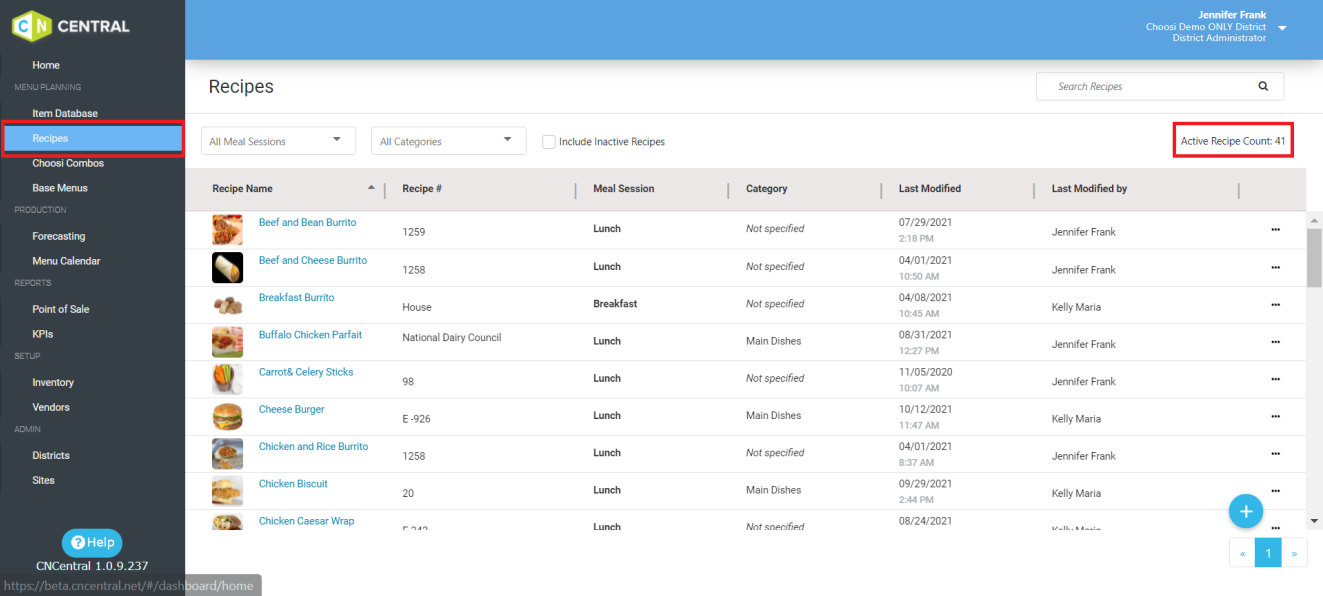
Task: Sort by Last Modified column header
Action: [930, 188]
